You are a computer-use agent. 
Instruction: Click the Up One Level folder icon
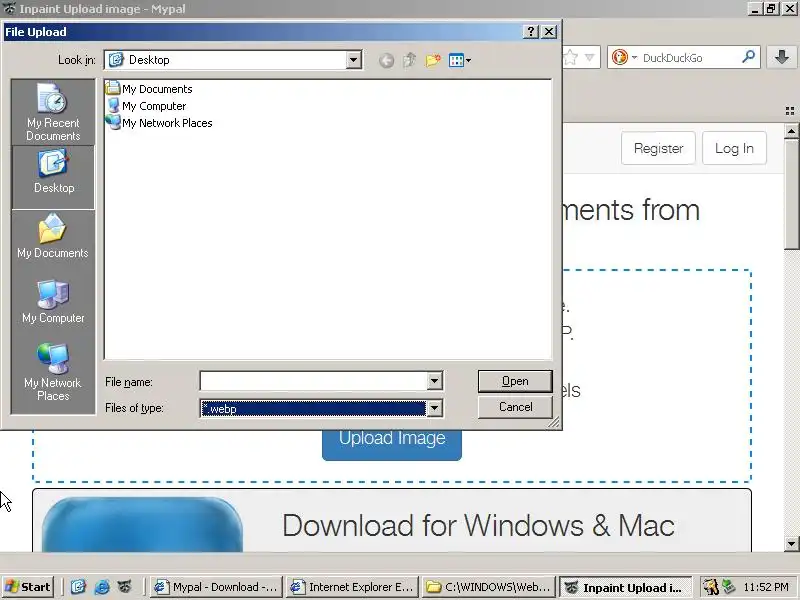tap(410, 61)
